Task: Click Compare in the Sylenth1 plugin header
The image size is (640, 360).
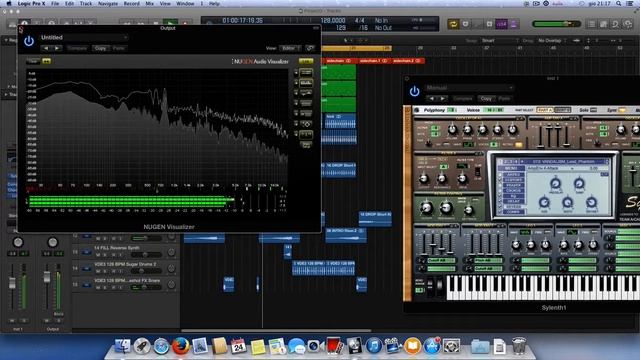Action: 462,98
